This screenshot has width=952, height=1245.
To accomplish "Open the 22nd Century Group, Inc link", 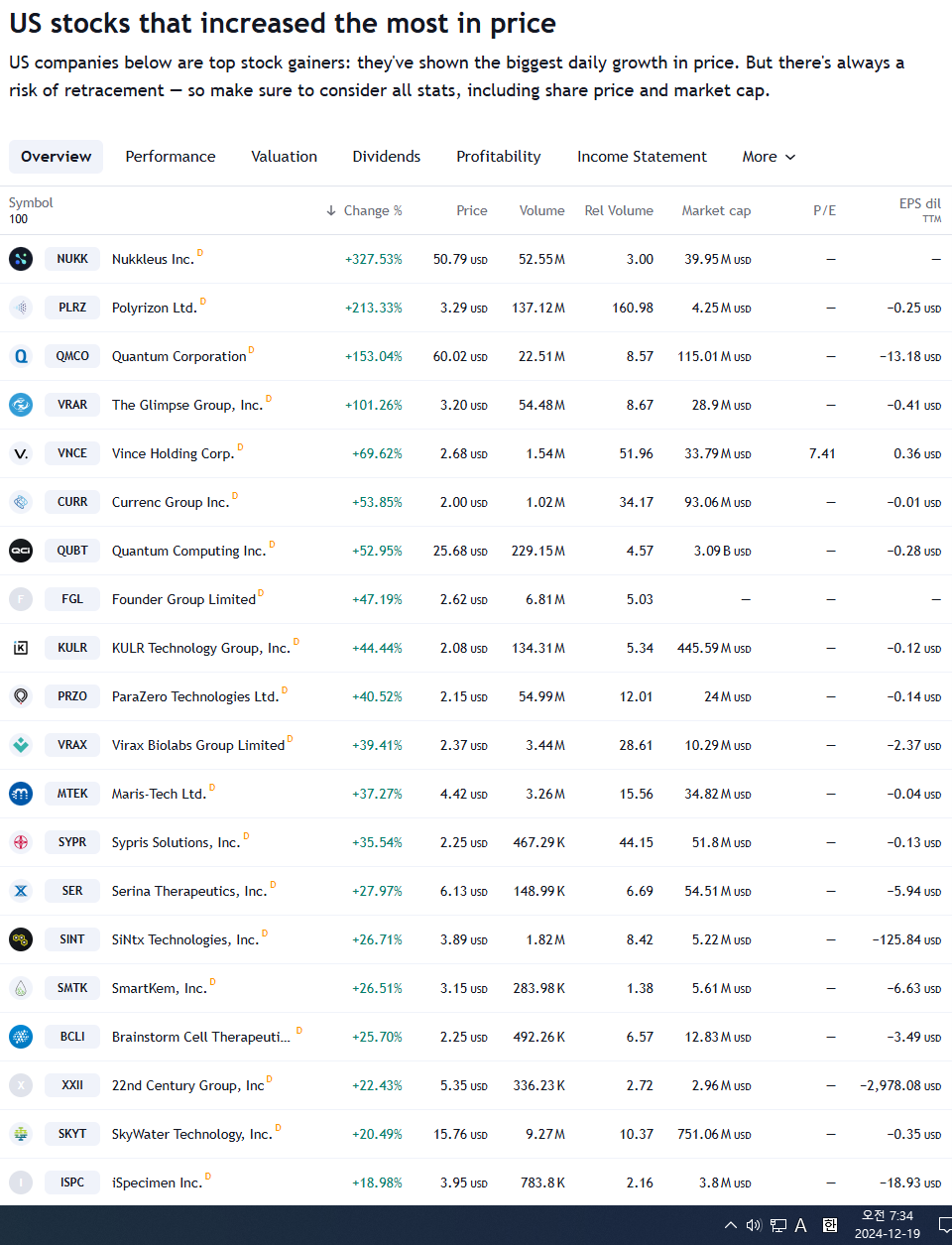I will click(x=188, y=1085).
